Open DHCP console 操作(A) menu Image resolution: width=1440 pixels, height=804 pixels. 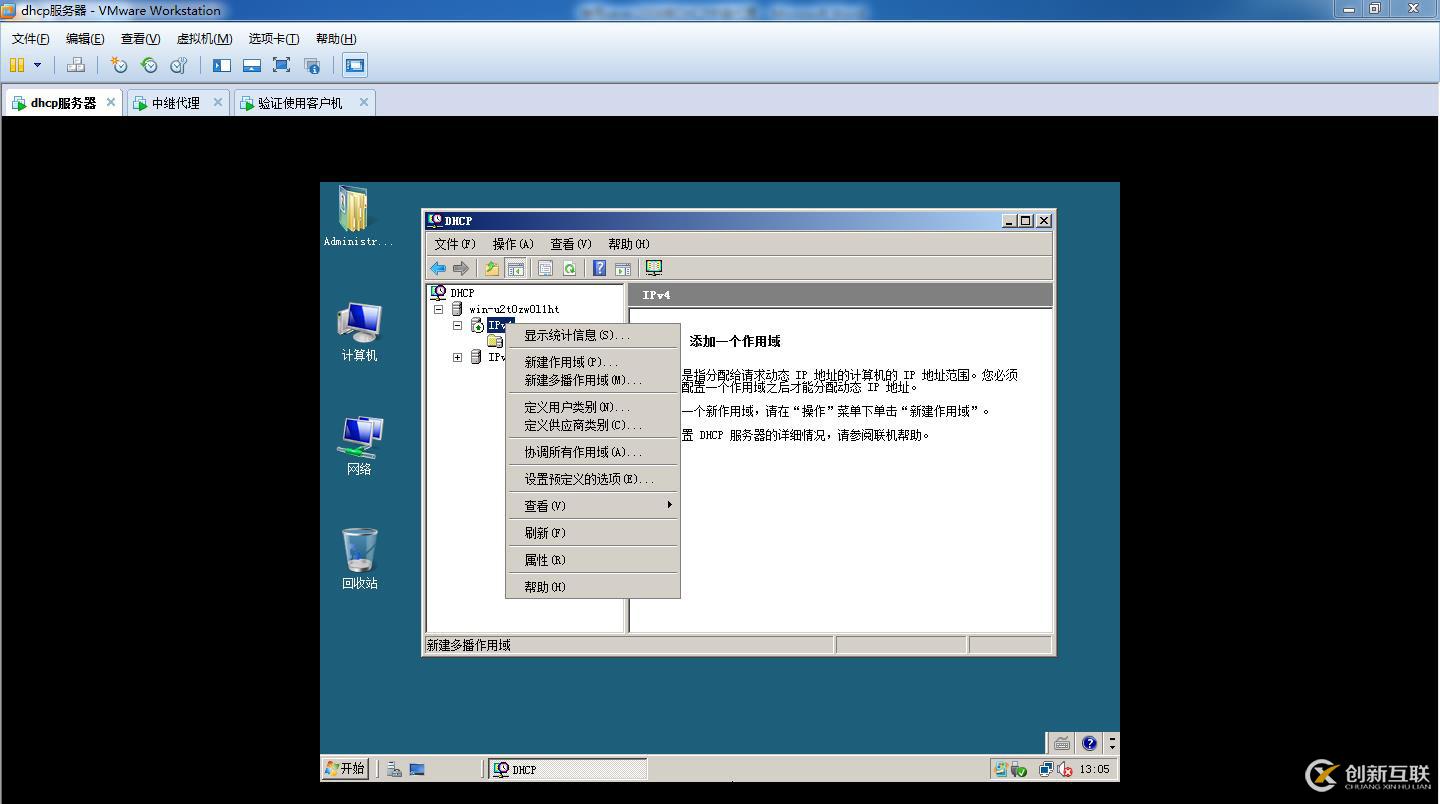(513, 244)
